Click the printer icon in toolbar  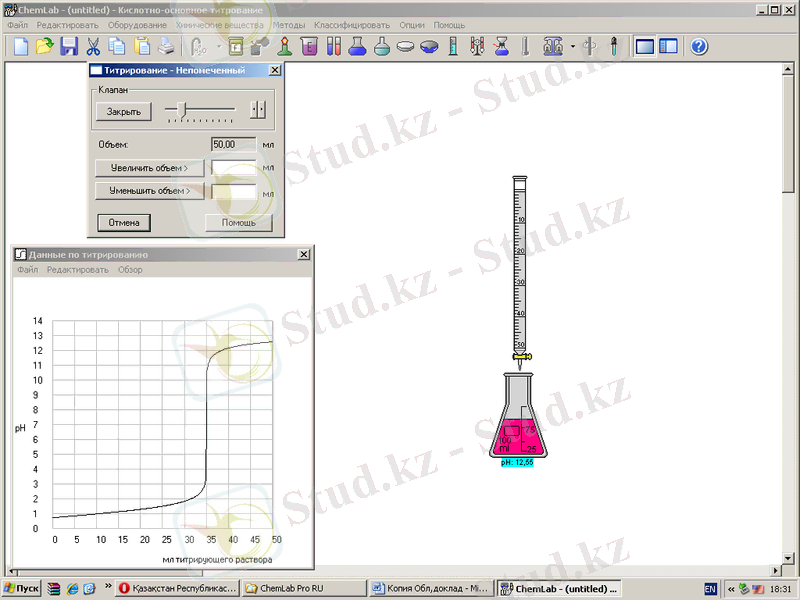(166, 46)
